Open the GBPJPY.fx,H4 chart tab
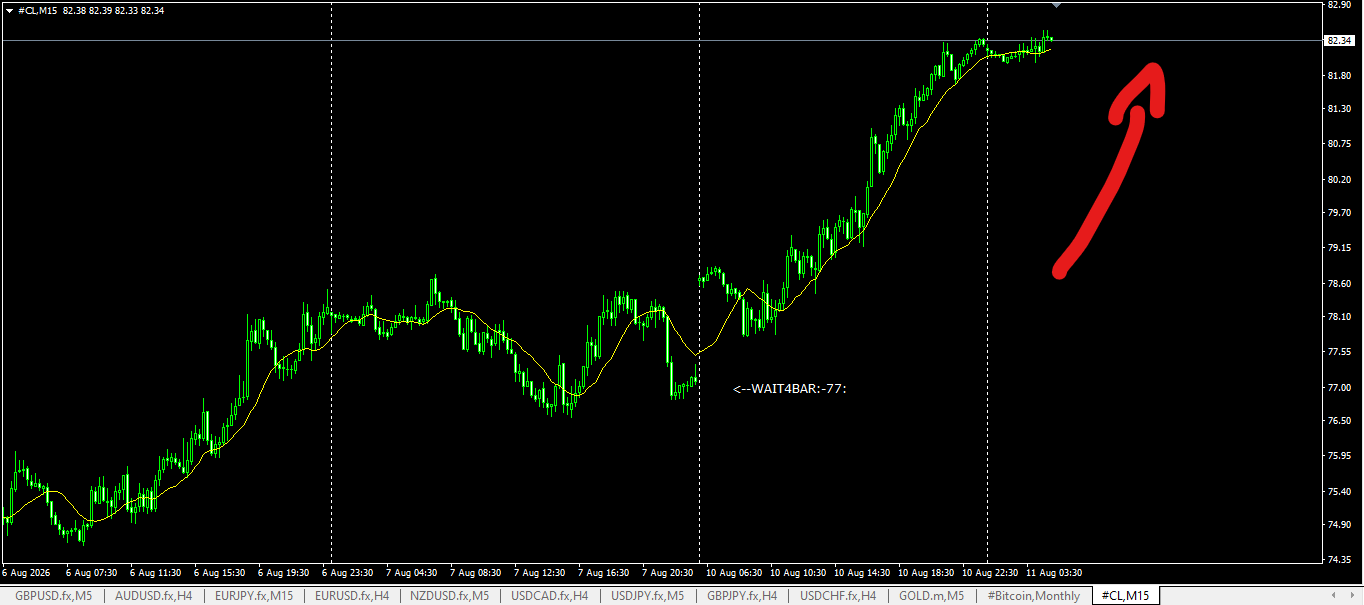Screen dimensions: 1364x605 tap(743, 596)
